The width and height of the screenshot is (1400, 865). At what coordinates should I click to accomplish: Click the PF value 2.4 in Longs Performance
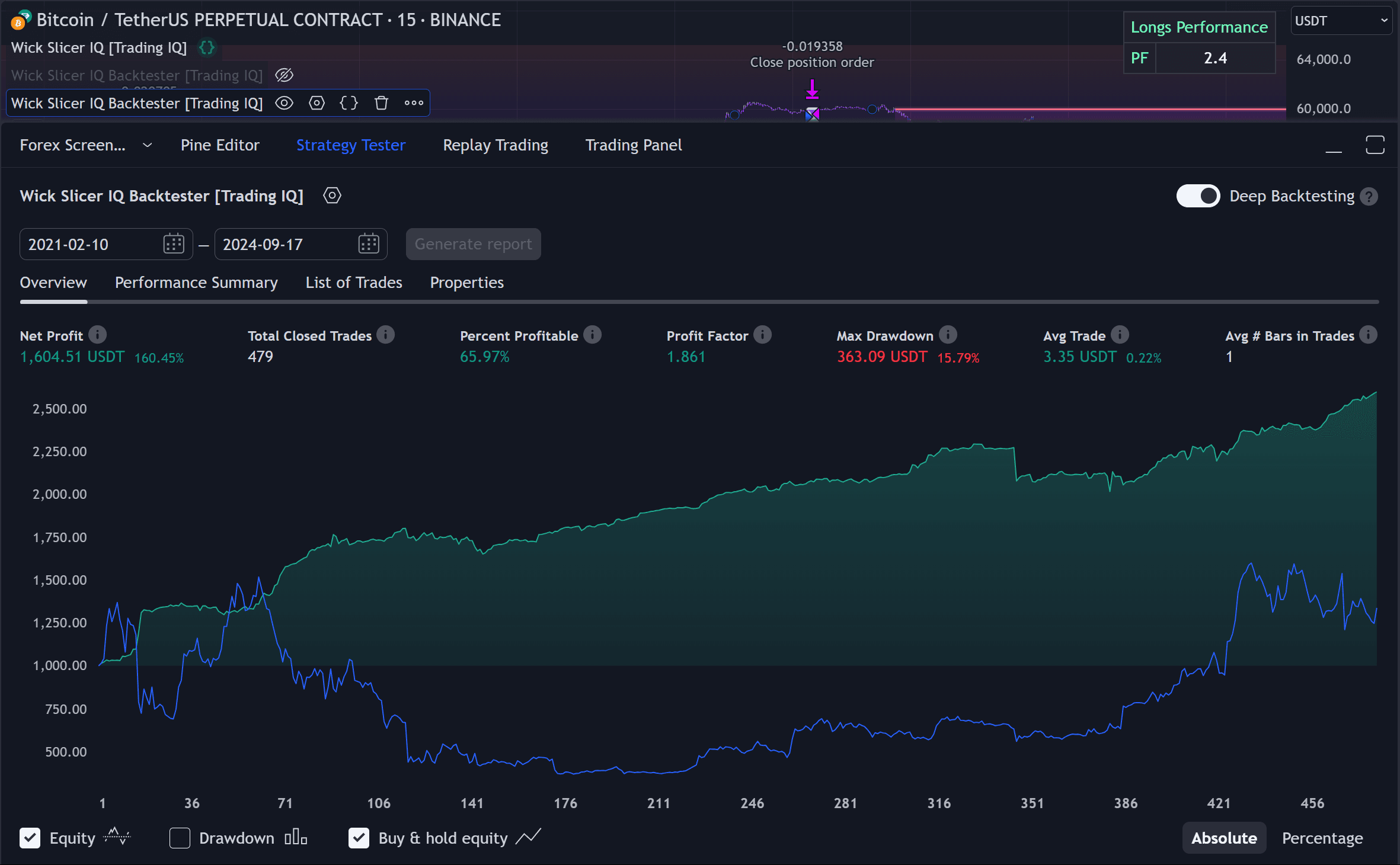[1215, 58]
